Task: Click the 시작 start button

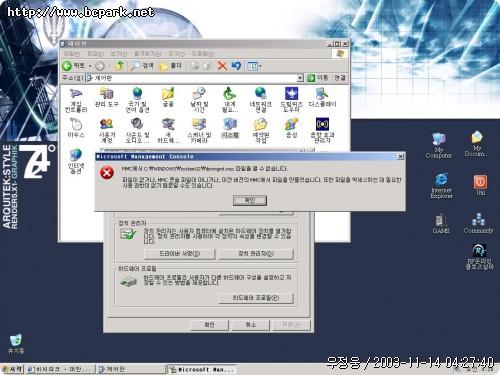Action: point(13,369)
